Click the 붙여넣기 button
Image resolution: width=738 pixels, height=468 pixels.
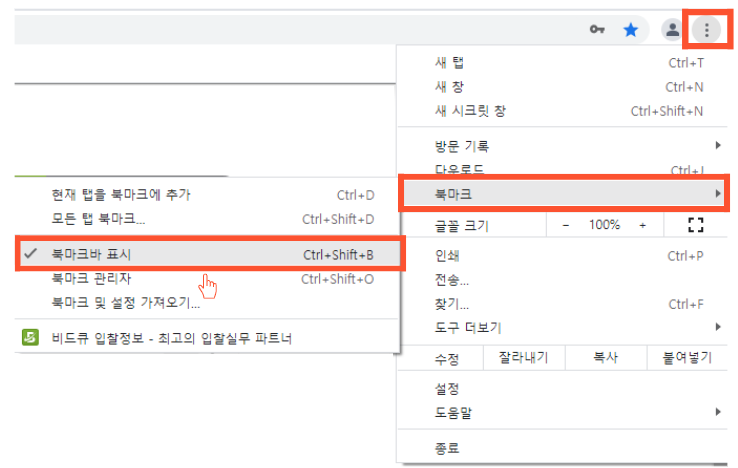tap(687, 358)
